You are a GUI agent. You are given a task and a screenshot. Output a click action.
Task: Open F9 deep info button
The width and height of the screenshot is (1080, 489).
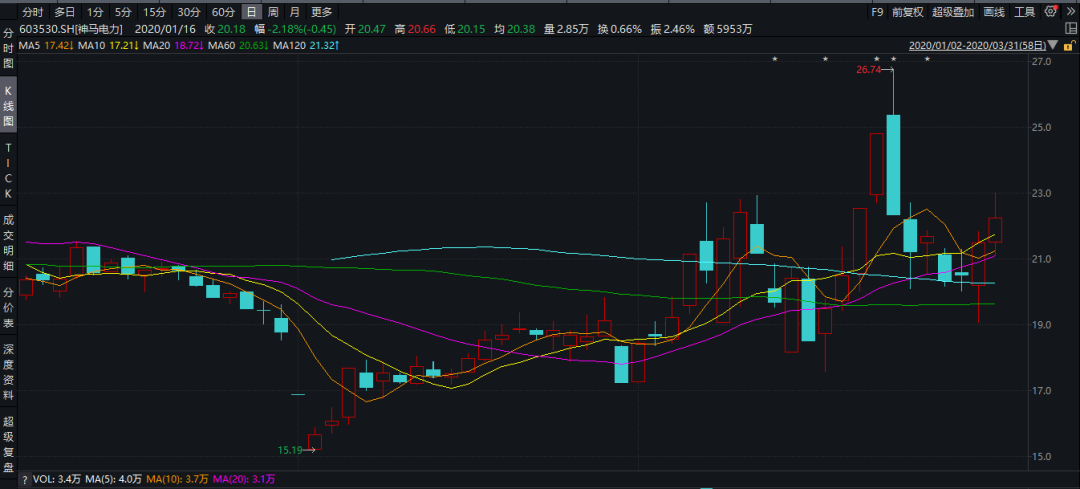pyautogui.click(x=877, y=12)
